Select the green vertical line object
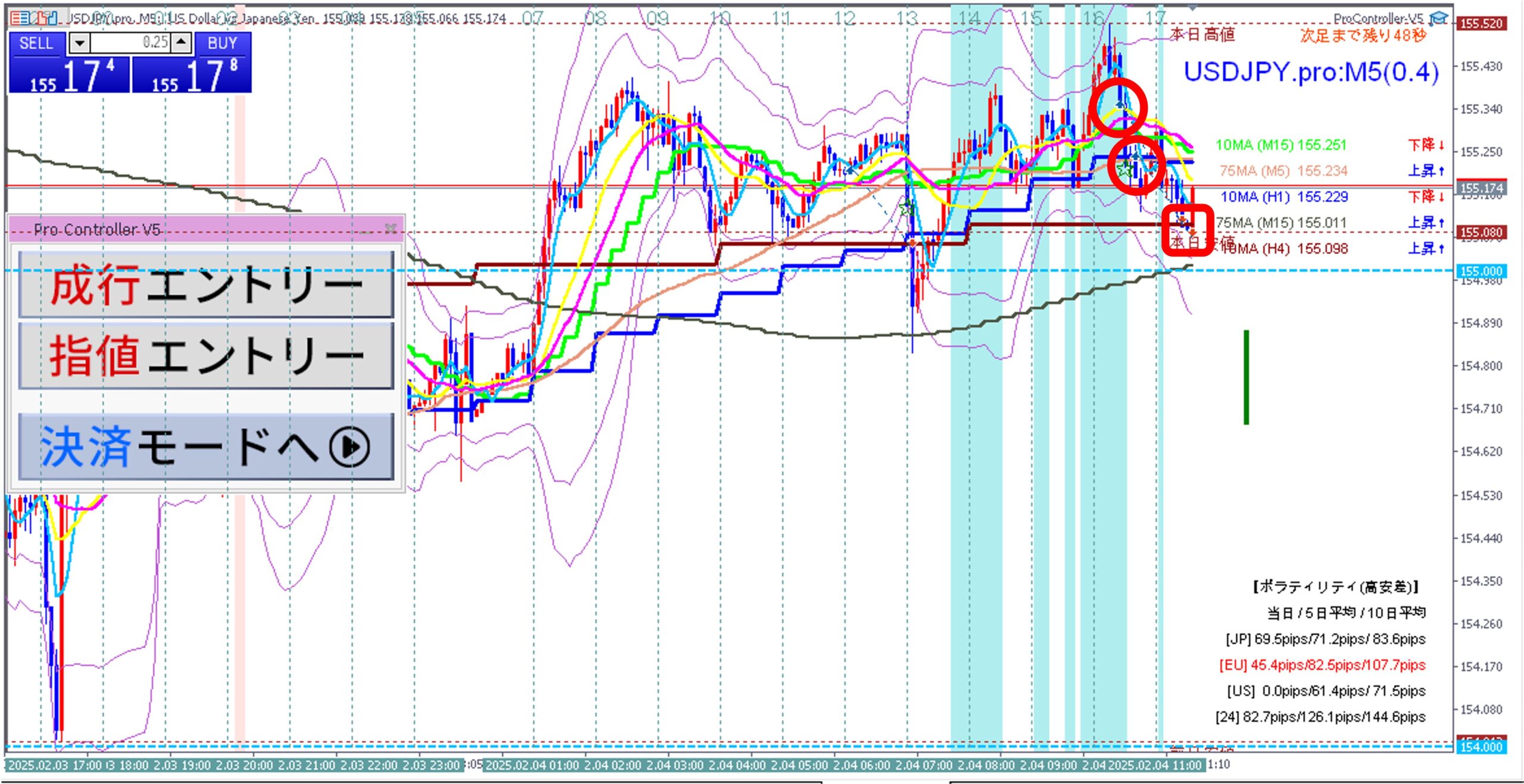The width and height of the screenshot is (1524, 784). pos(1246,377)
